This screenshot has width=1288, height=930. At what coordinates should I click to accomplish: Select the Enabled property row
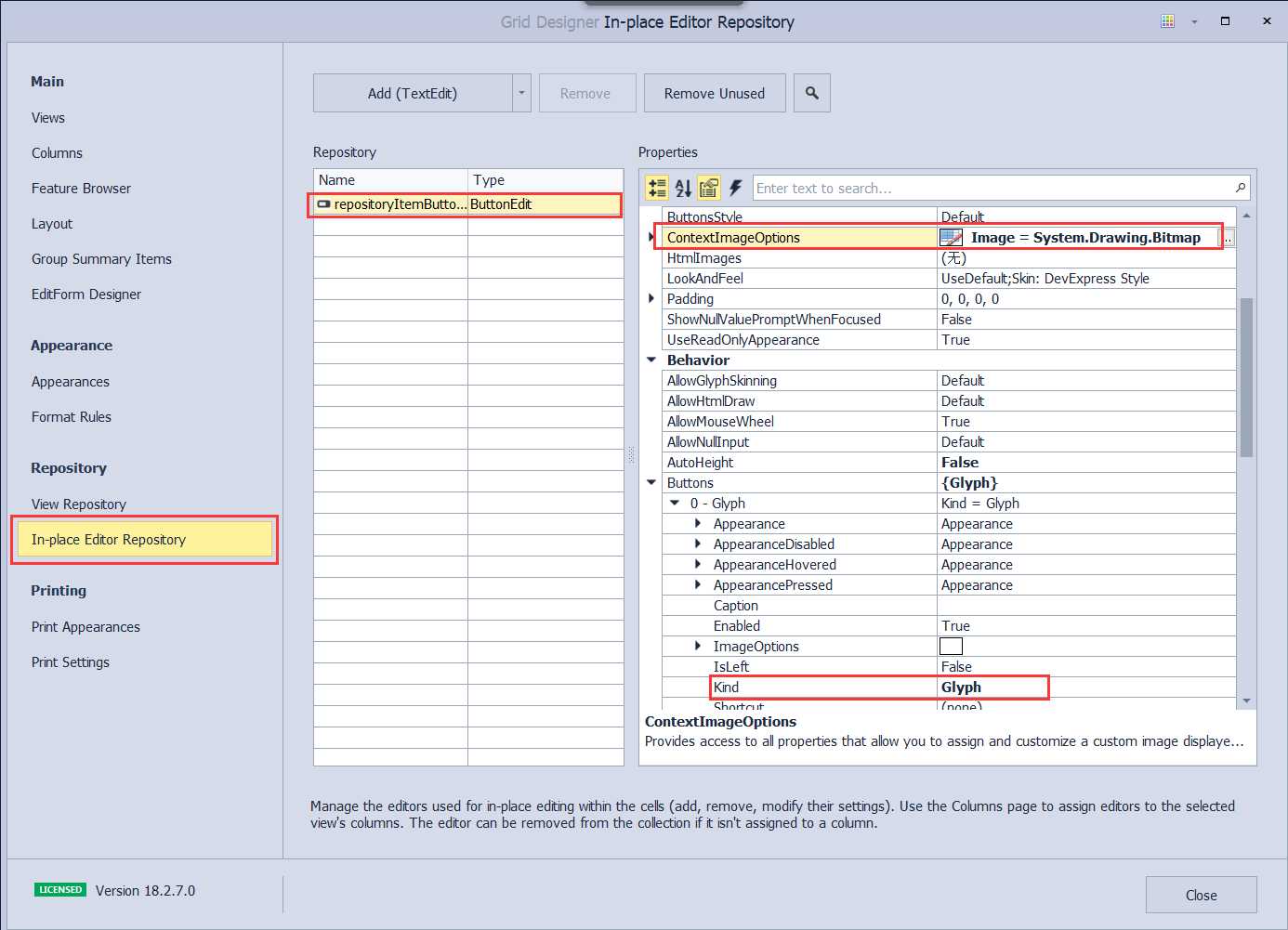click(949, 626)
